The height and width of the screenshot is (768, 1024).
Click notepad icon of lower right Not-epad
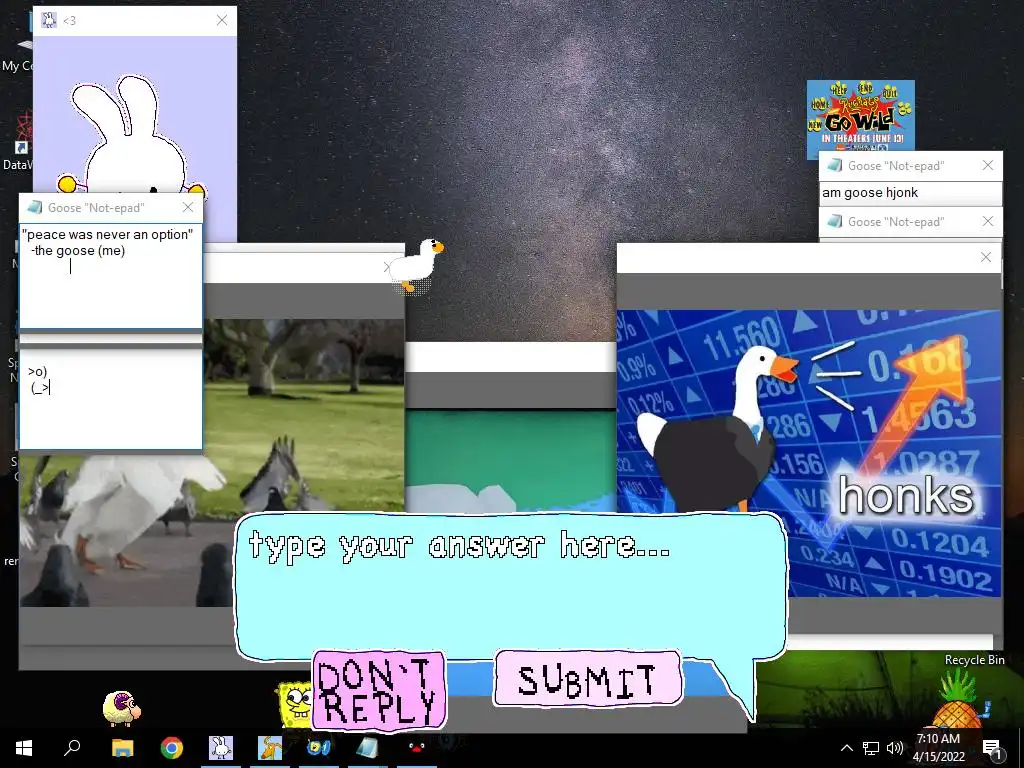click(x=835, y=221)
